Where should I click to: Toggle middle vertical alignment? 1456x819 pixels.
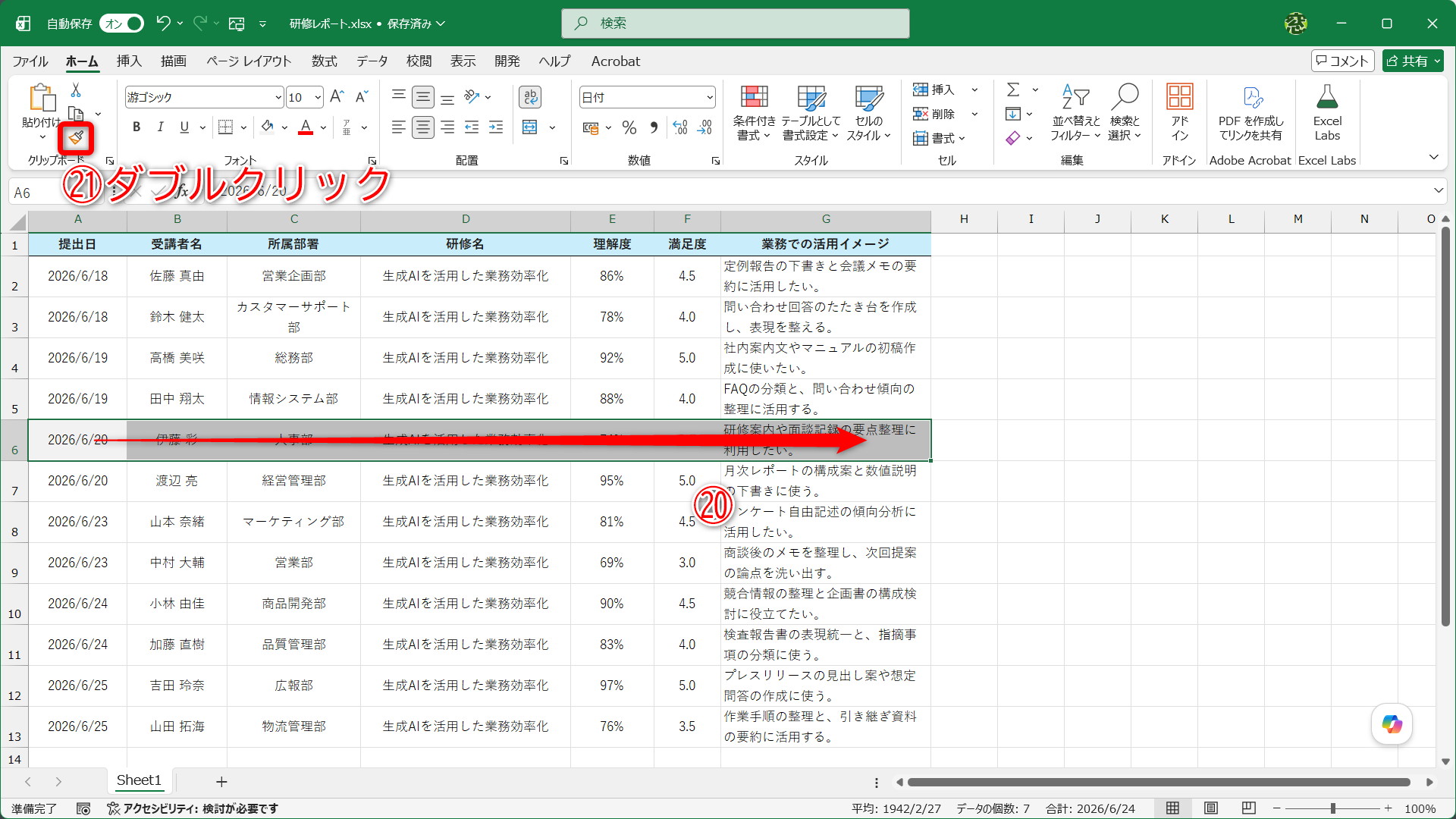(x=423, y=96)
